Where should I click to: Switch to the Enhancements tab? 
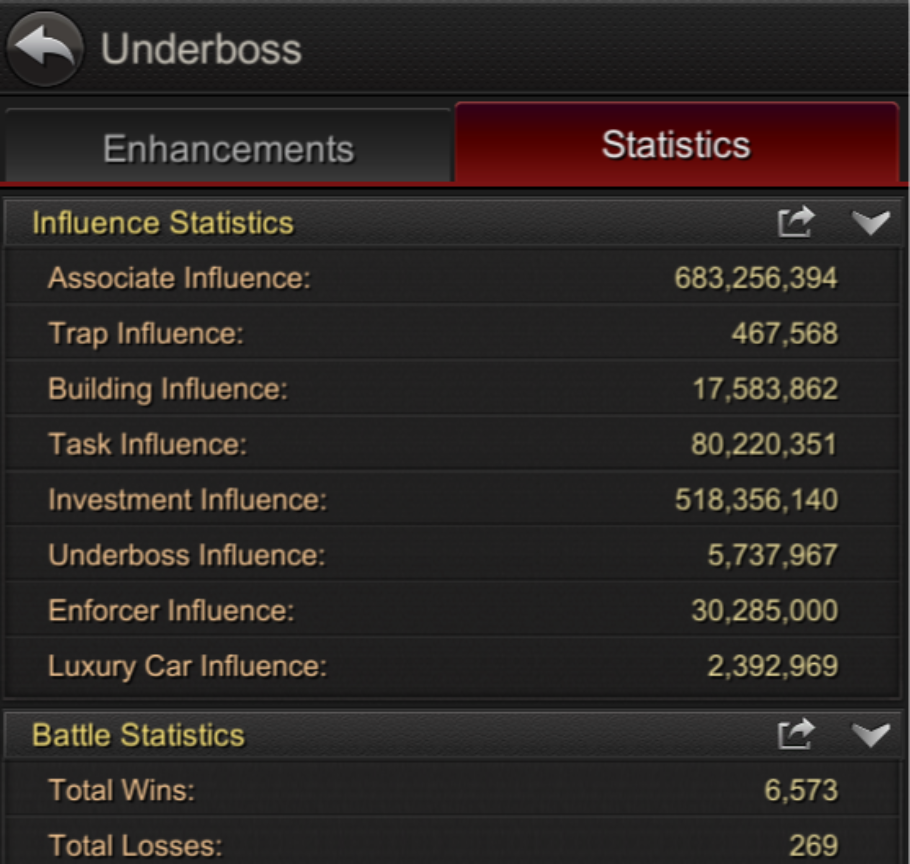(228, 146)
